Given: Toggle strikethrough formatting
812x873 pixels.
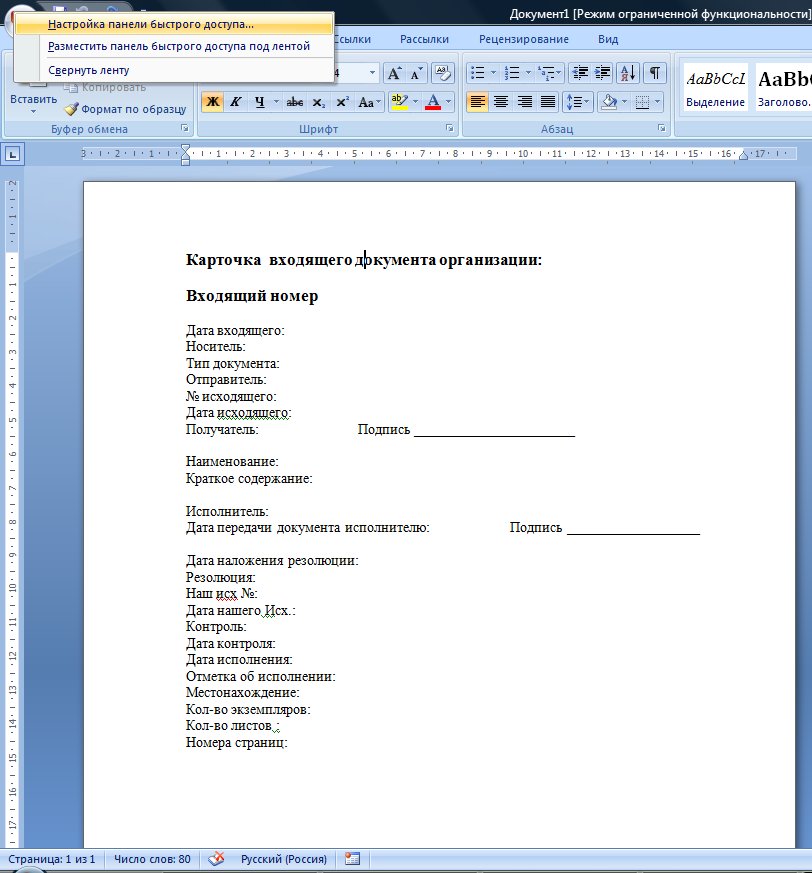Looking at the screenshot, I should pyautogui.click(x=295, y=102).
